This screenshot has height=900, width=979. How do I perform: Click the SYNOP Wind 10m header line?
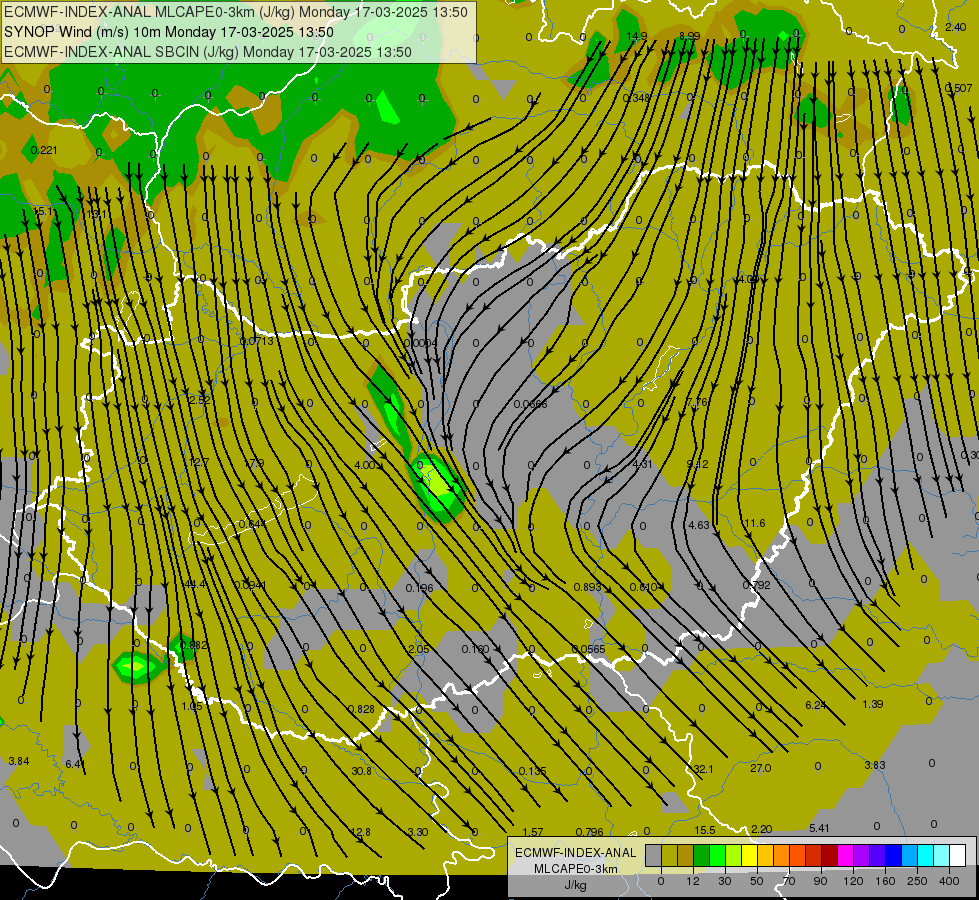tap(169, 32)
